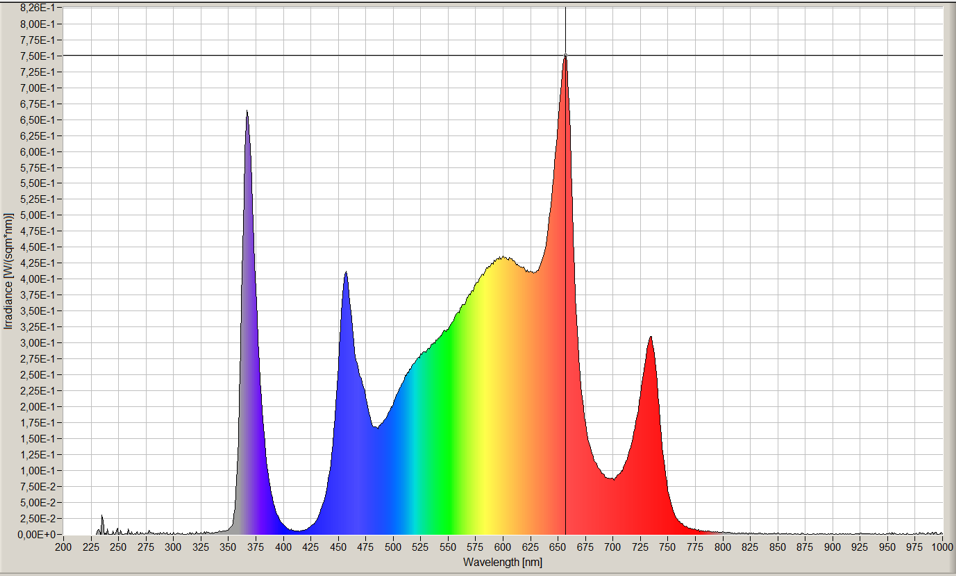
Task: Click the '250' wavelength tick label
Action: pos(118,547)
